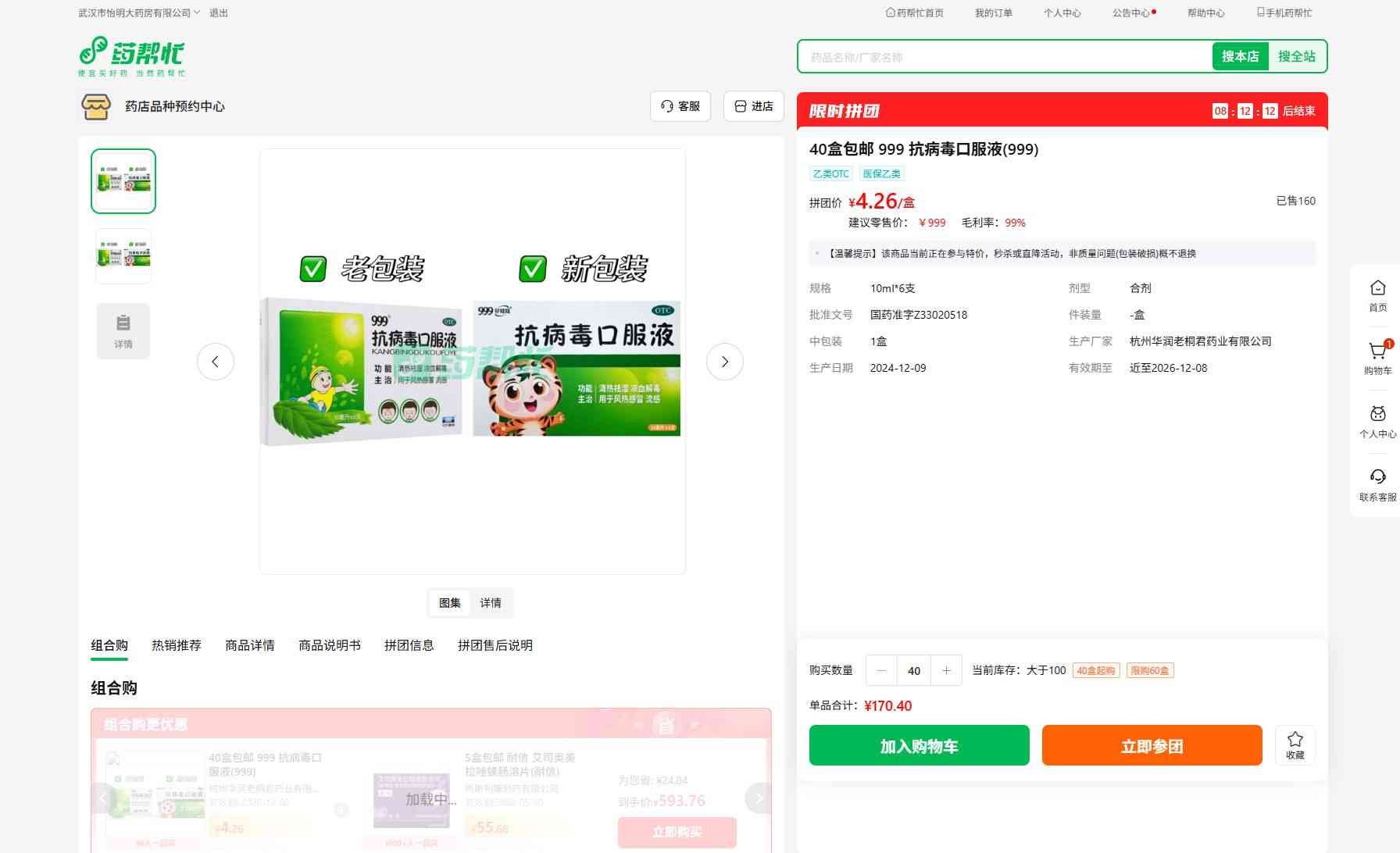1400x853 pixels.
Task: Click the drug name search field
Action: click(x=1004, y=57)
